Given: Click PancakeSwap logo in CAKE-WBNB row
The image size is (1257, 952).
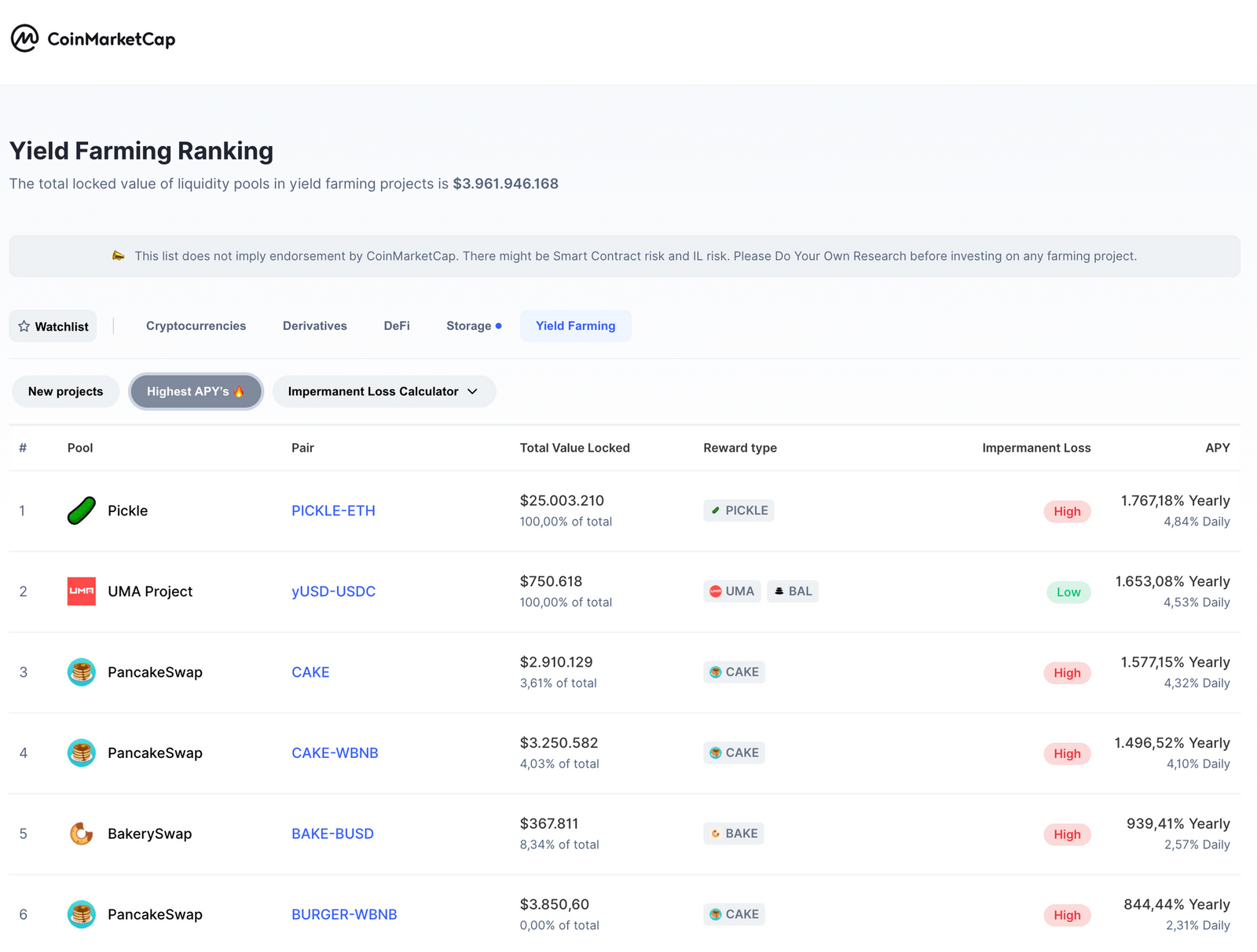Looking at the screenshot, I should tap(82, 753).
